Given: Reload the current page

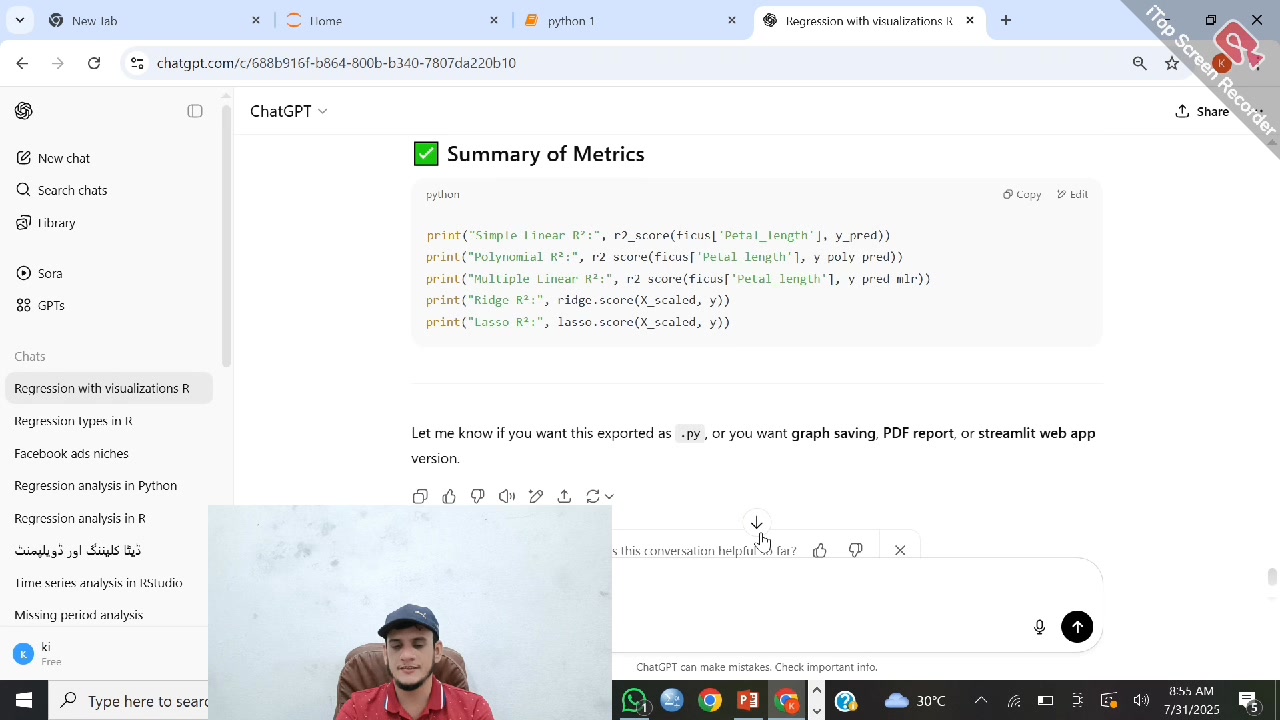Looking at the screenshot, I should pos(94,63).
